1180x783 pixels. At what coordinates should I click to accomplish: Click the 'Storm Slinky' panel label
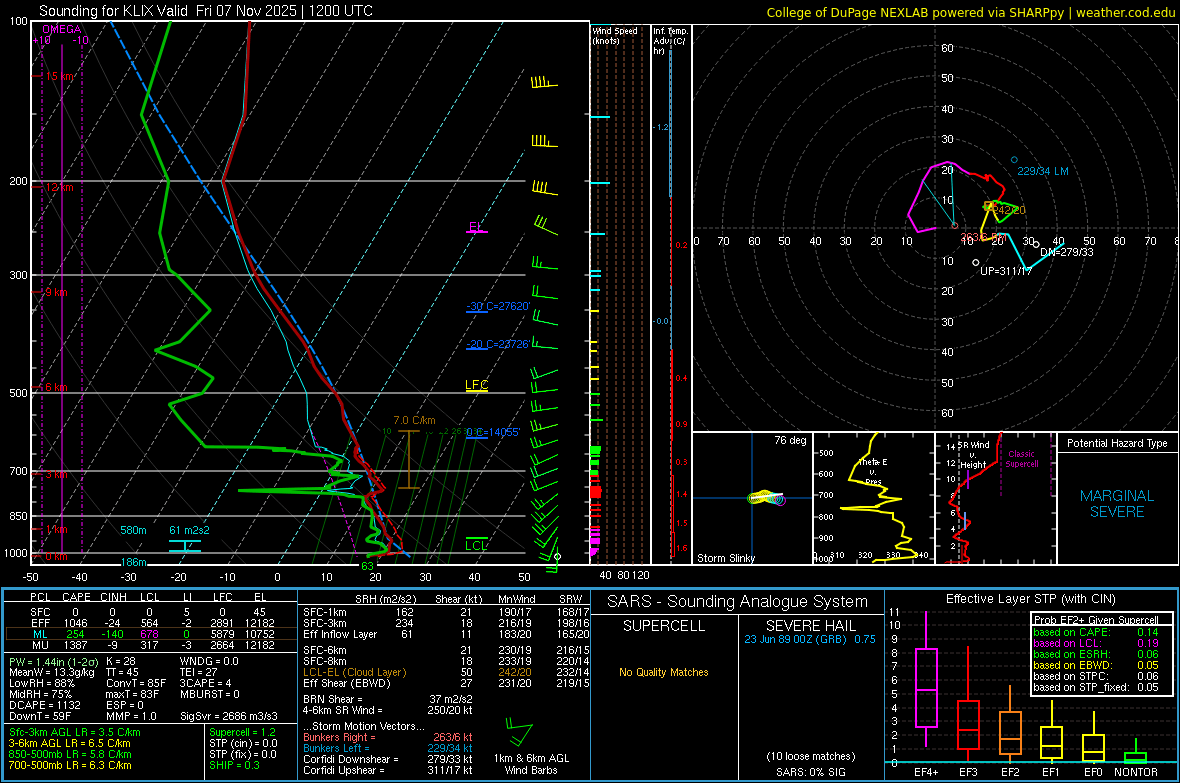[725, 558]
